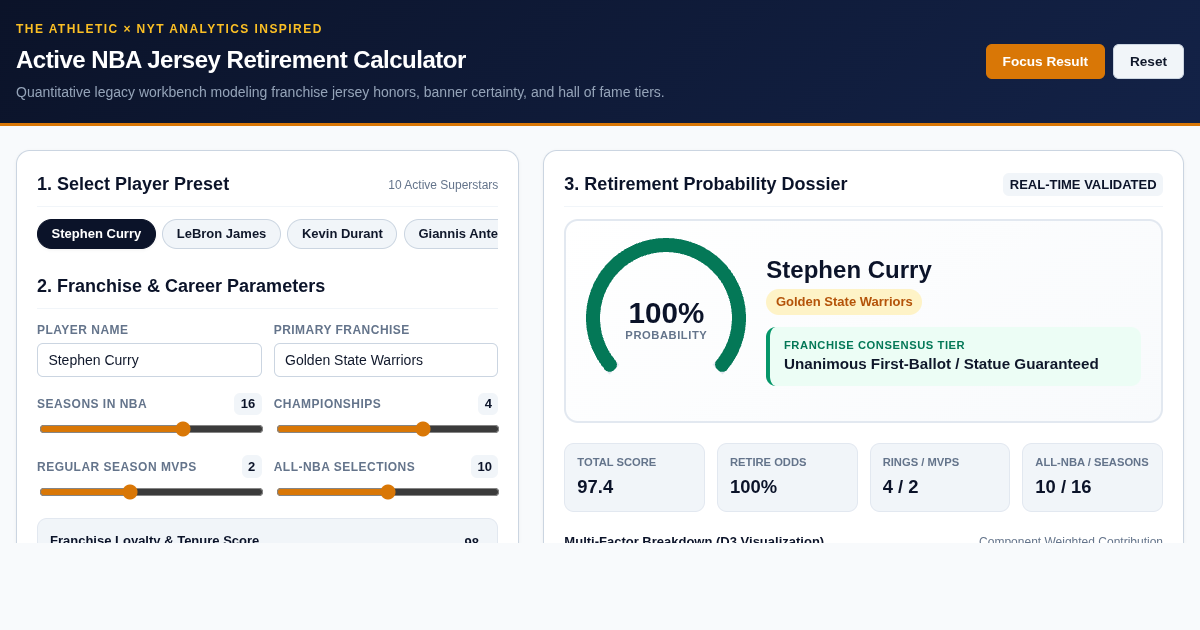Click the Regular Season MVPs value 2

(252, 467)
